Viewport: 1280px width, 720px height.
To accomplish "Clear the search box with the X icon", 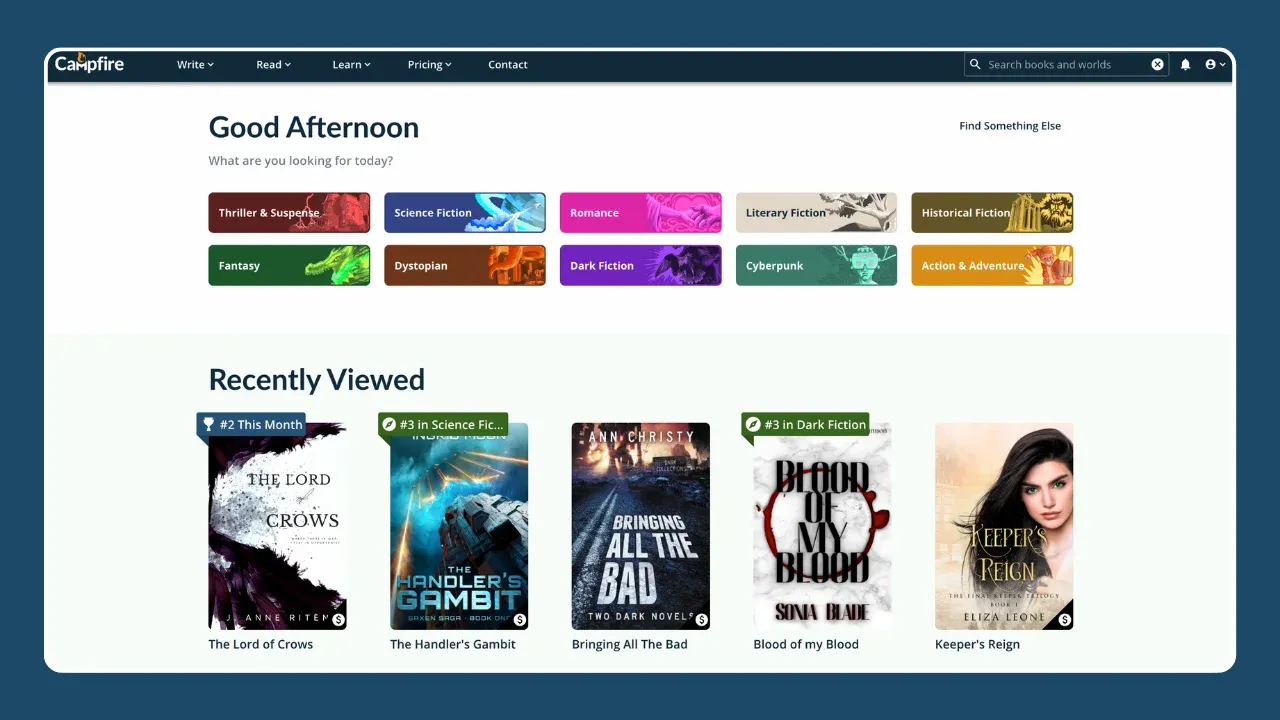I will pos(1157,64).
